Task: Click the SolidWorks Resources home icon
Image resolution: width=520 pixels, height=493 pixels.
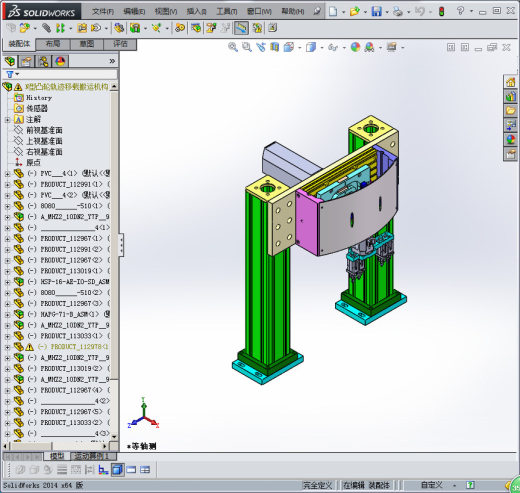Action: click(x=510, y=82)
